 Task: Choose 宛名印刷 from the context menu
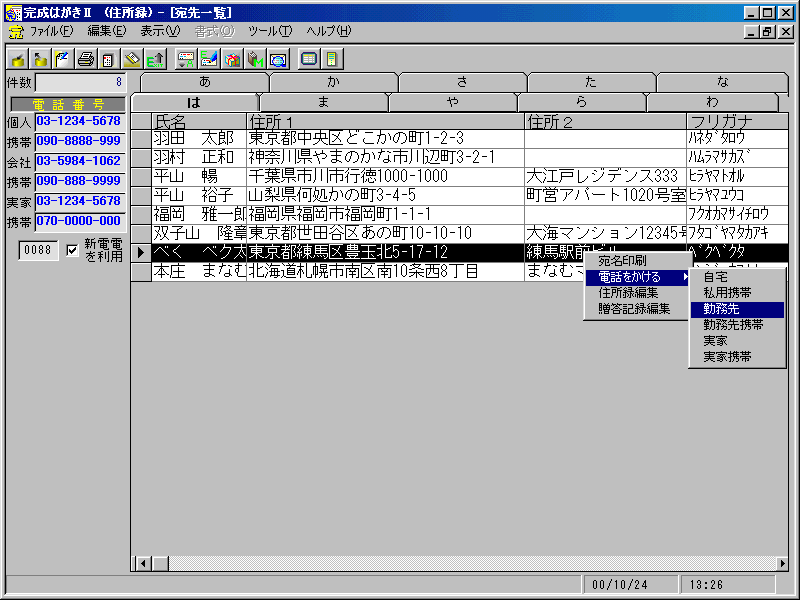636,261
